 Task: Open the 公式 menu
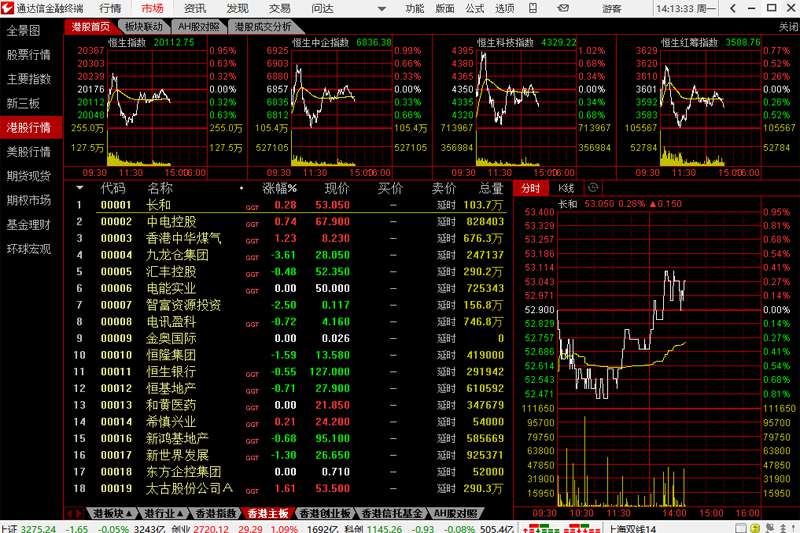tap(474, 8)
